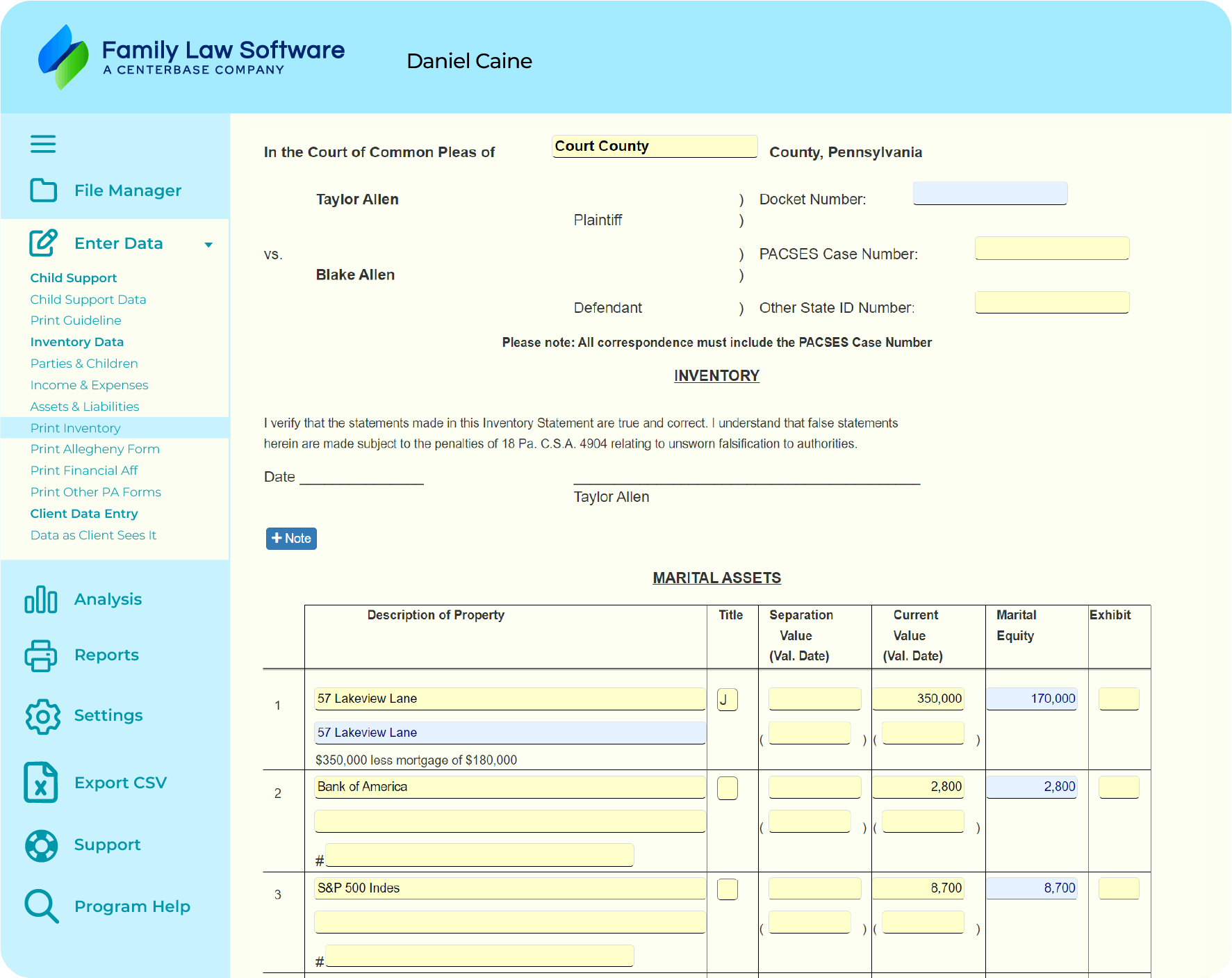Image resolution: width=1232 pixels, height=978 pixels.
Task: Open Print Allegheny Form page
Action: [95, 449]
